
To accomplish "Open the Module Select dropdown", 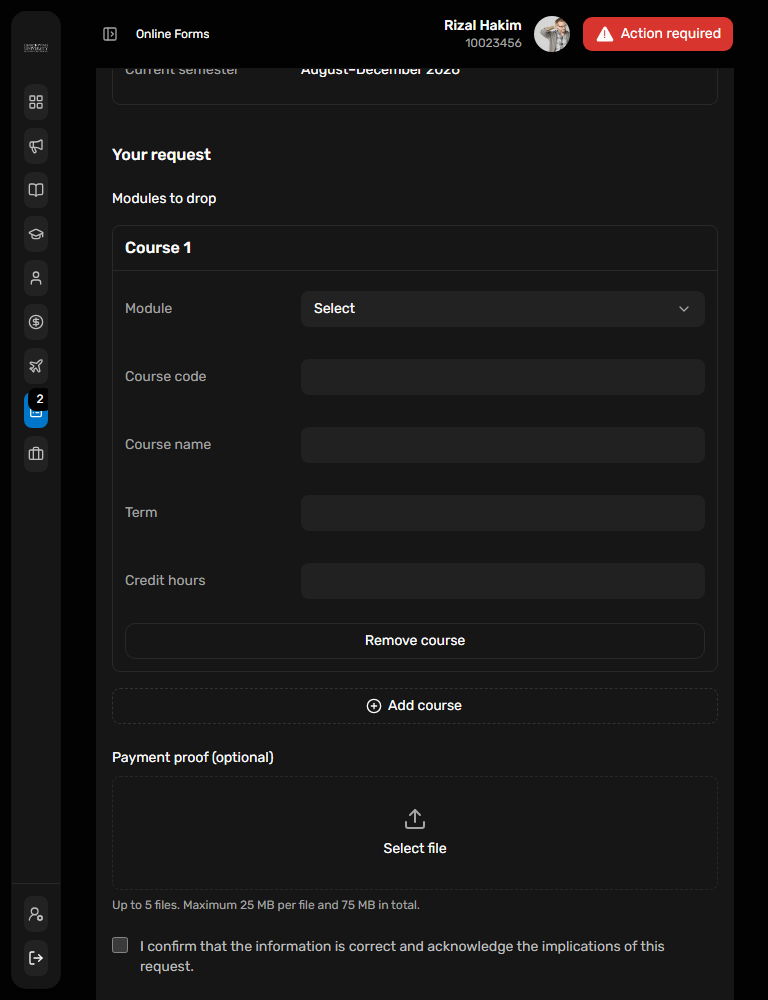I will 503,309.
